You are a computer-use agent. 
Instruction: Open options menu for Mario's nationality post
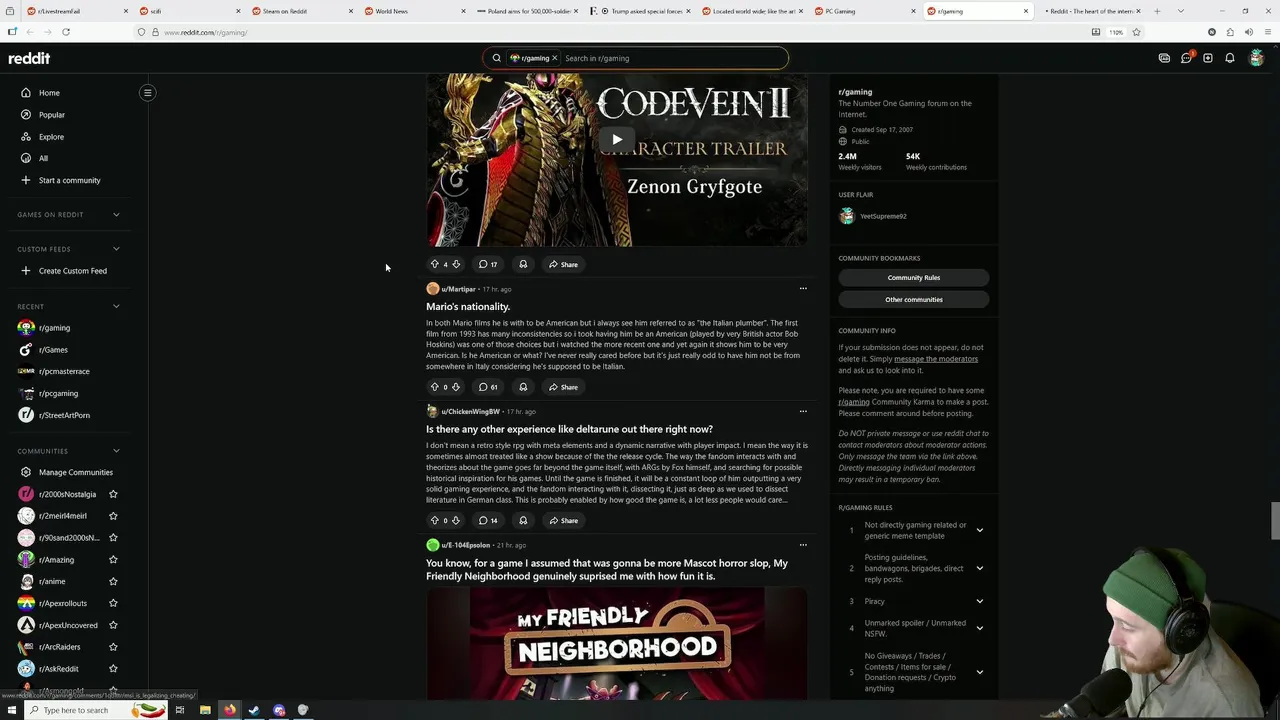[x=803, y=289]
